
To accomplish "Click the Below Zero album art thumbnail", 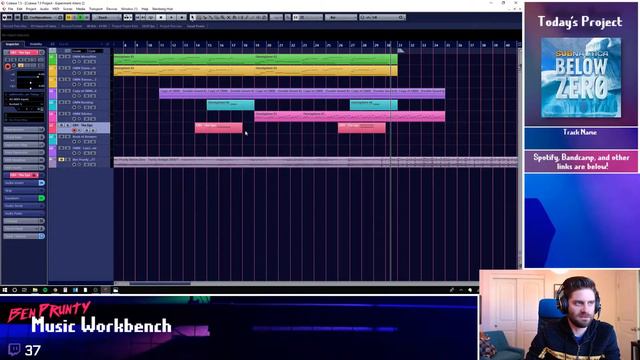I will 581,78.
